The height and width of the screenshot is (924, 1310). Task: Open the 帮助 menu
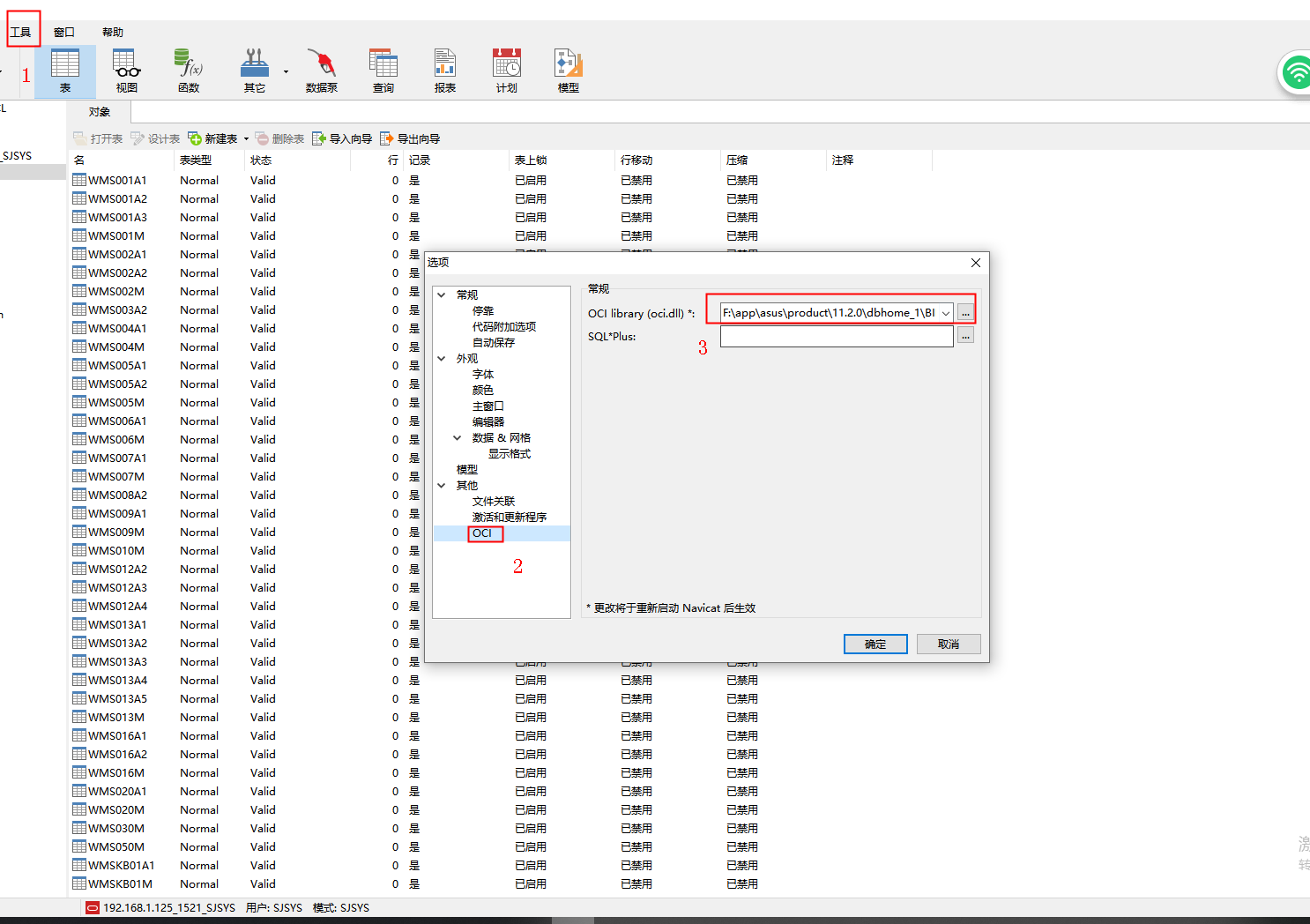(112, 31)
